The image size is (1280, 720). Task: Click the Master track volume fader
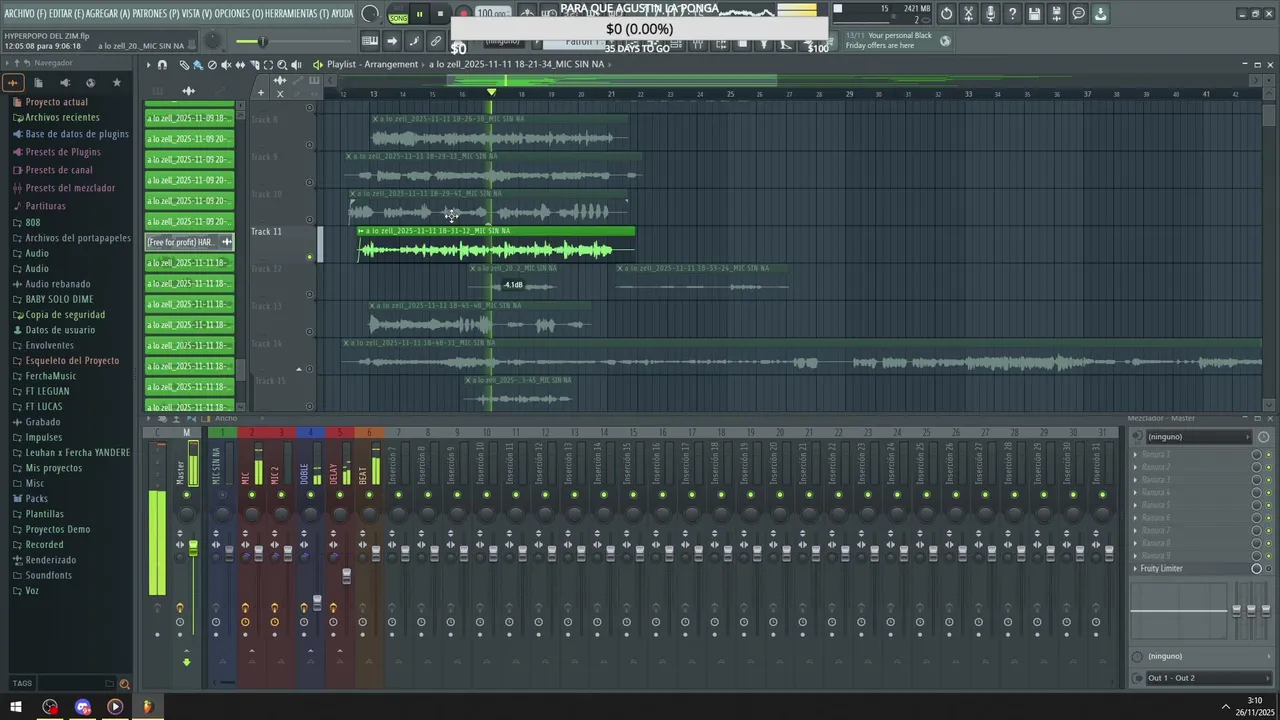(194, 548)
